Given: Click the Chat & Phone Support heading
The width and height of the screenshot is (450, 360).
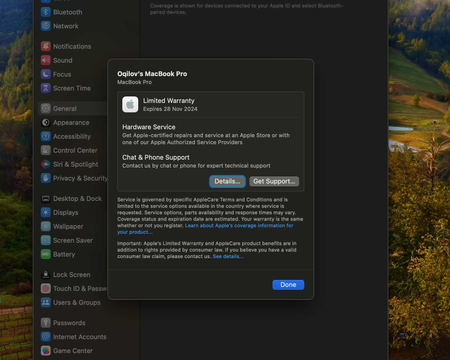Looking at the screenshot, I should pyautogui.click(x=156, y=157).
